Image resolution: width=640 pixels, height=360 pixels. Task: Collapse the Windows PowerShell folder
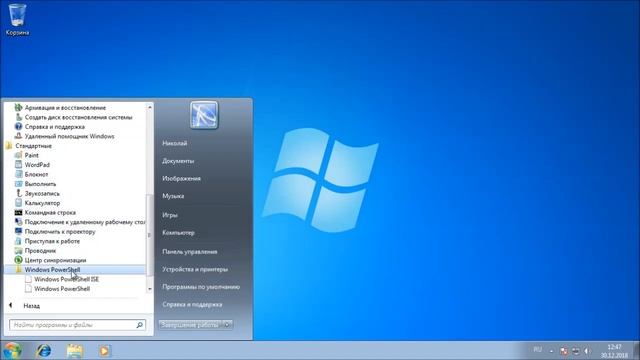click(75, 269)
